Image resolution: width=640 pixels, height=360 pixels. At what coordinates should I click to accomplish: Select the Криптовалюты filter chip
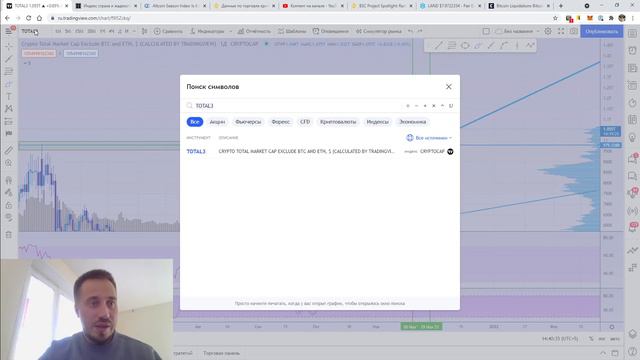338,122
